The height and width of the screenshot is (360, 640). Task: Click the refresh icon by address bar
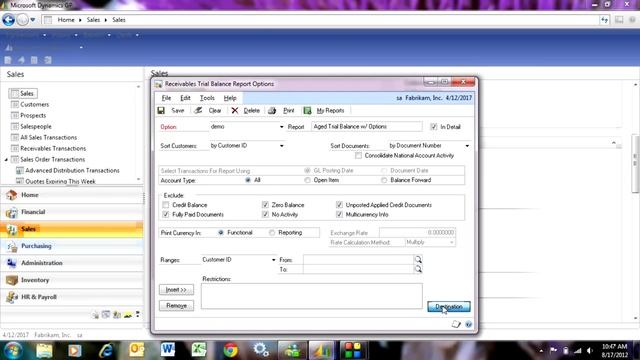(604, 20)
